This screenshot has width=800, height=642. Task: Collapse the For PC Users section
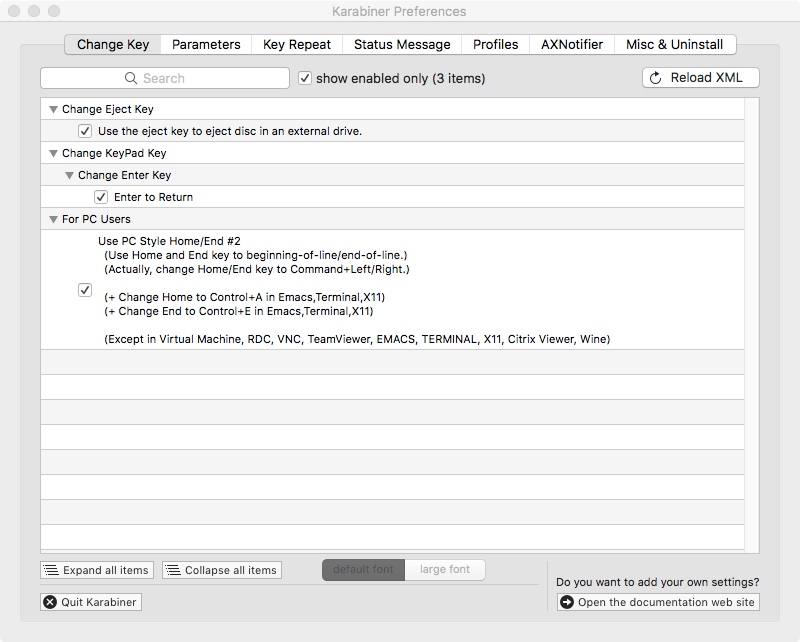tap(53, 219)
